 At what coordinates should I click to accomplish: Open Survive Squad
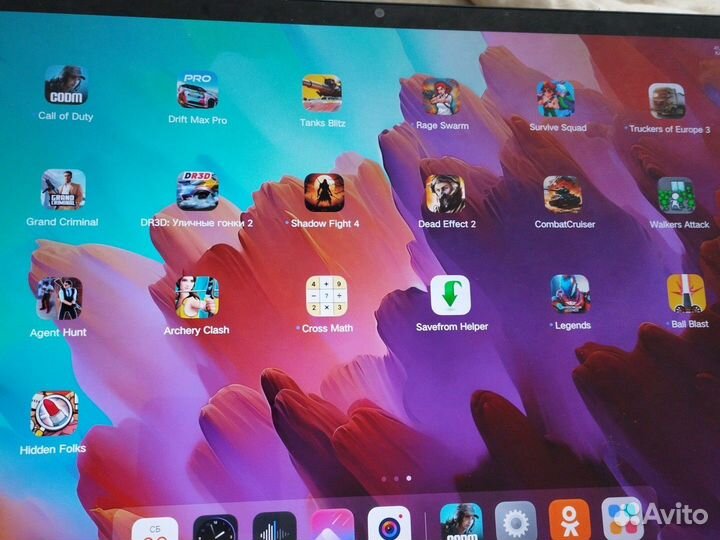[x=556, y=99]
